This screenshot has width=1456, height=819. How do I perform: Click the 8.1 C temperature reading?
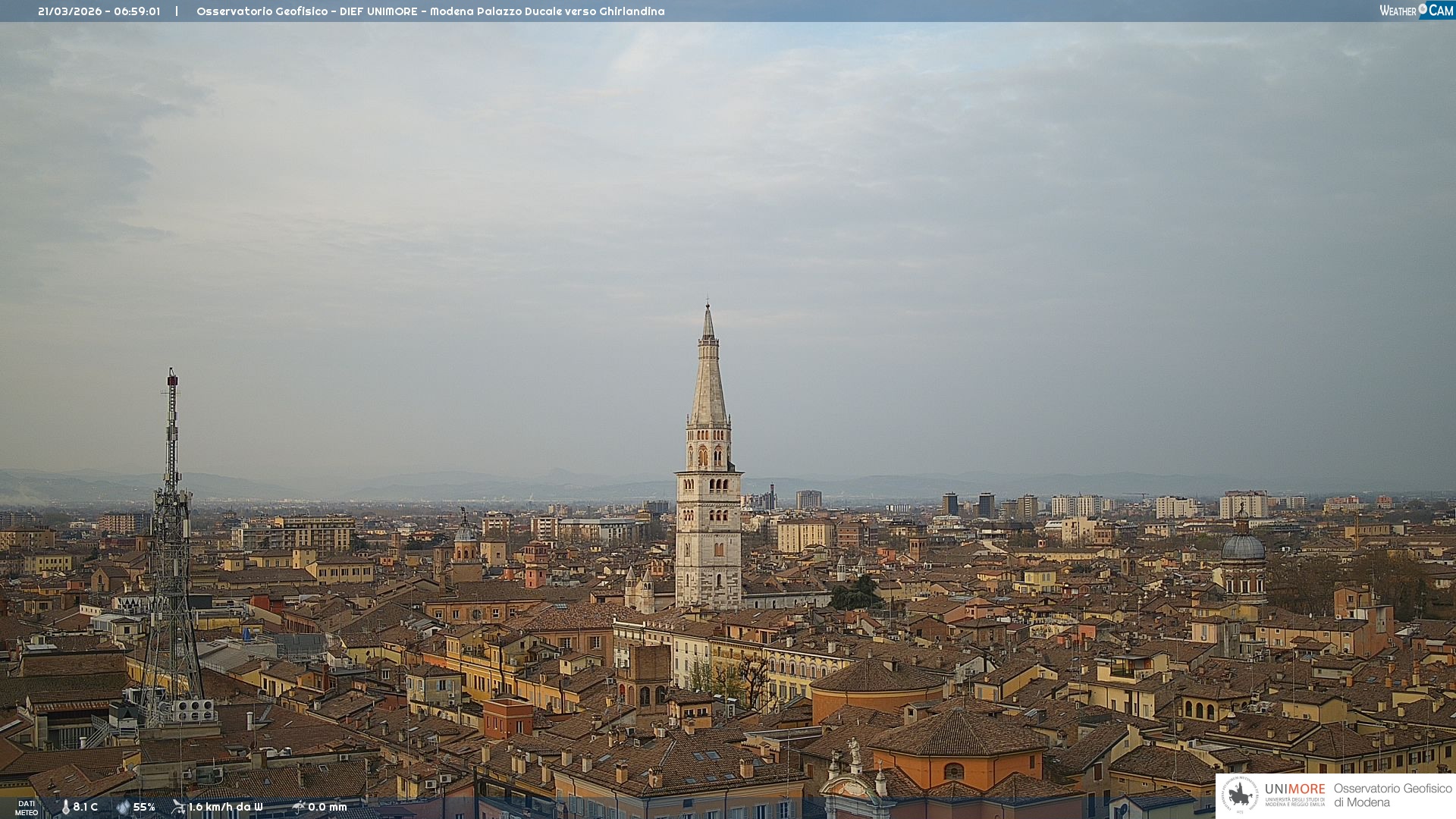(x=86, y=807)
